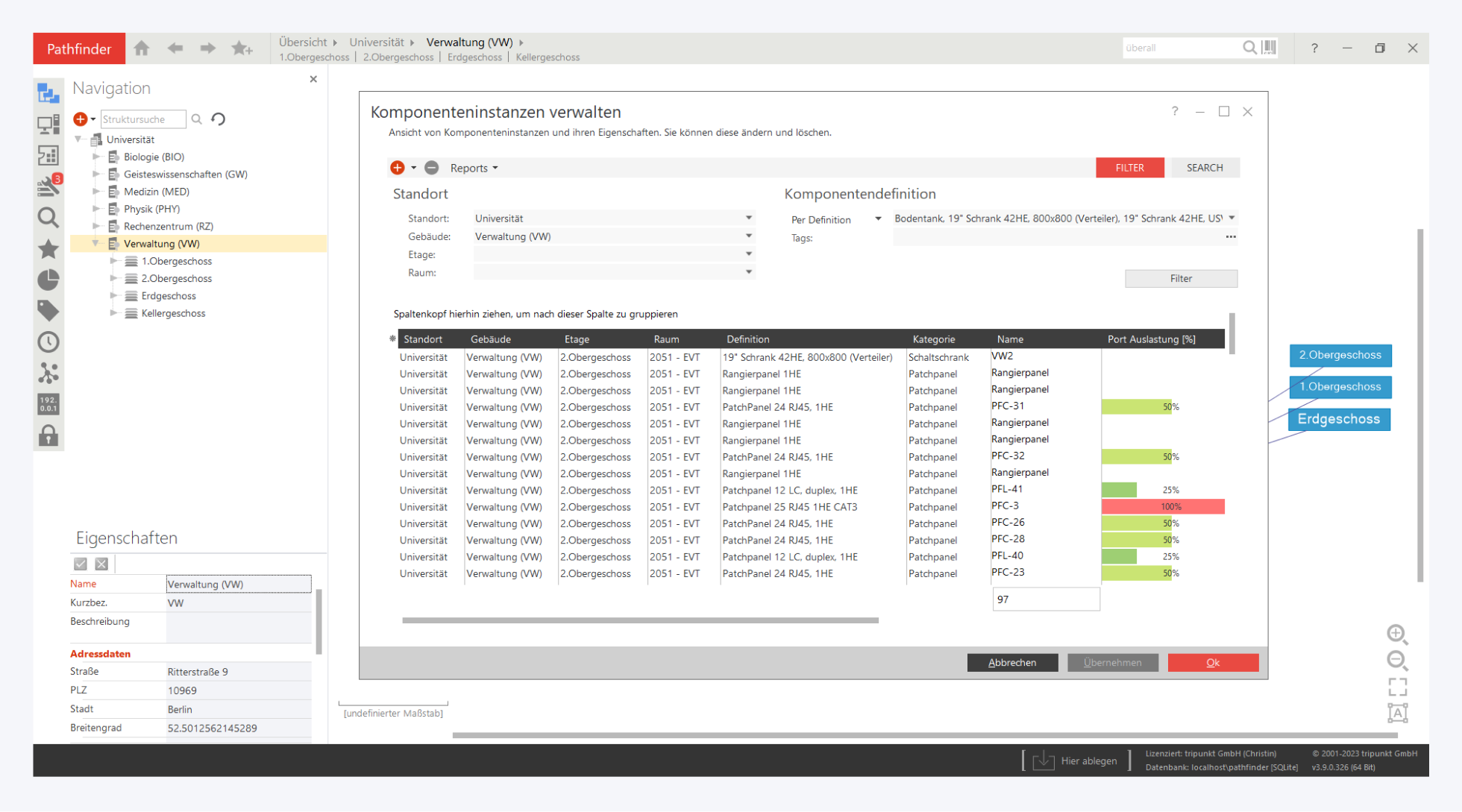Click the history clock sidebar icon

tap(48, 342)
